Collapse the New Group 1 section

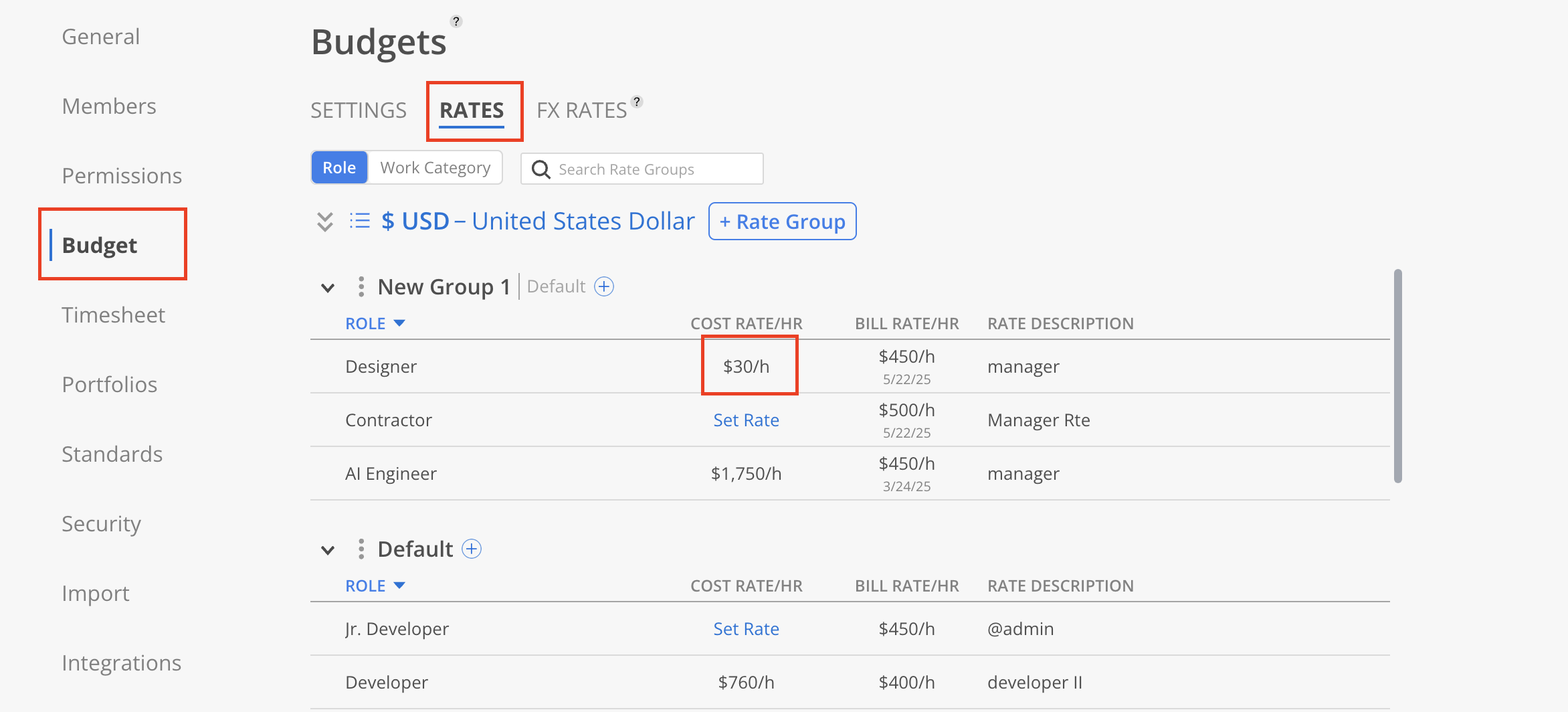(328, 288)
